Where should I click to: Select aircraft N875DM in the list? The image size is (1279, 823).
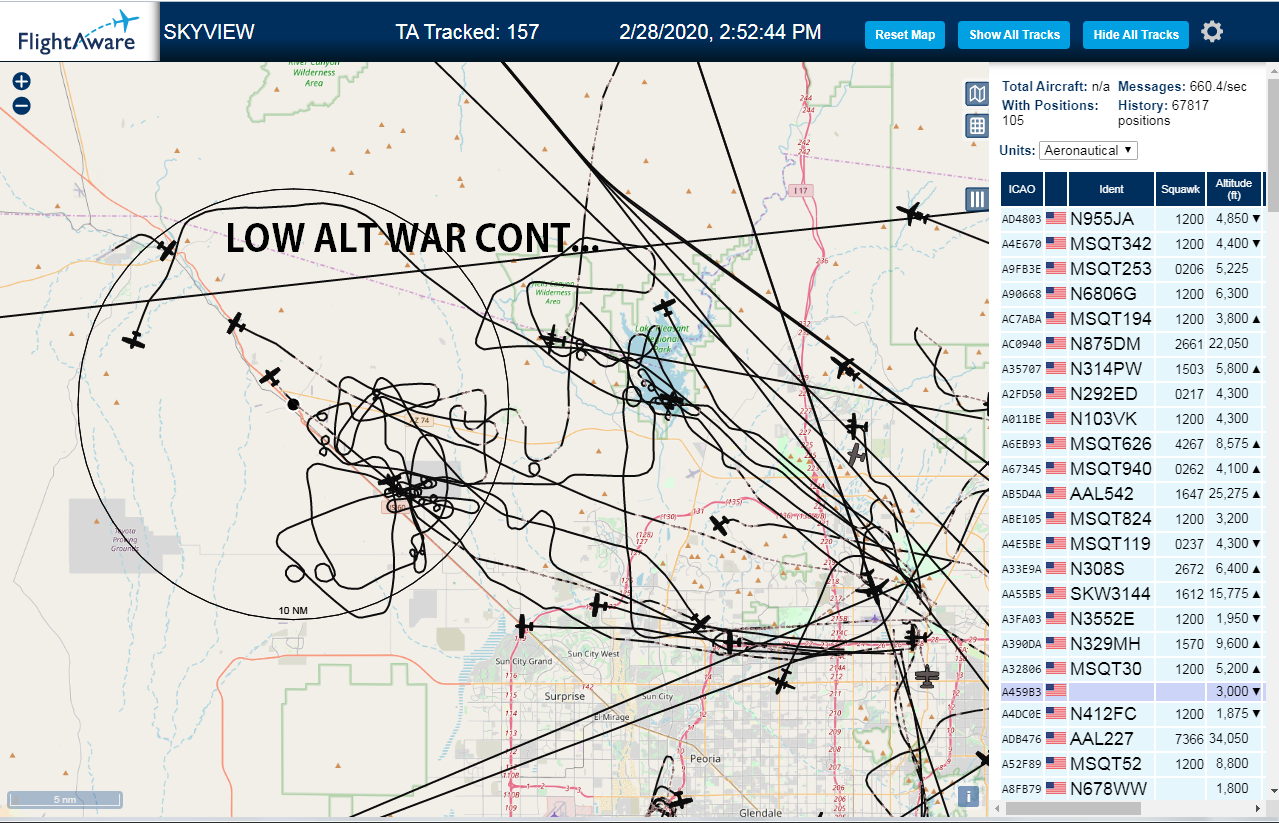pyautogui.click(x=1133, y=343)
